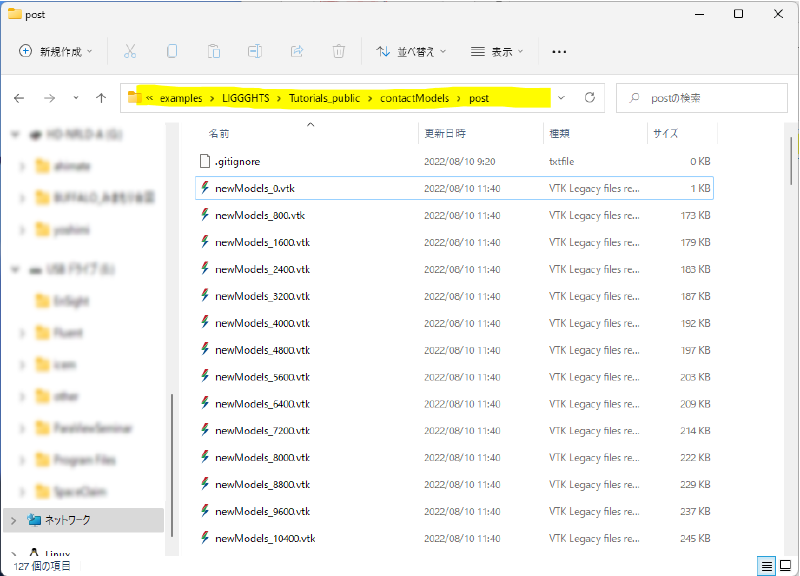Switch to large thumbnails view toggle
The image size is (800, 576).
784,566
